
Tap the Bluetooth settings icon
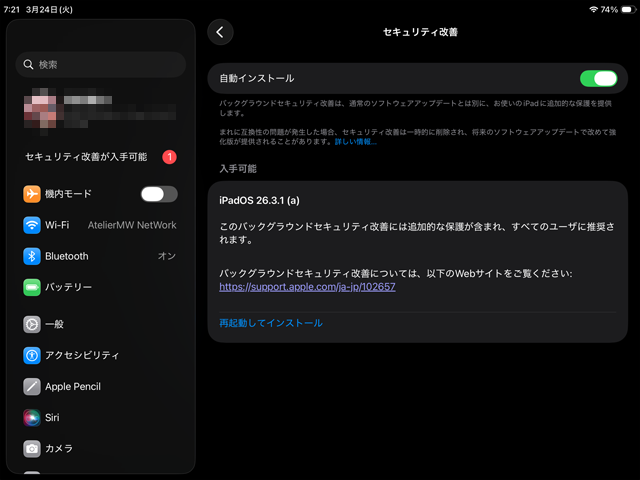32,256
